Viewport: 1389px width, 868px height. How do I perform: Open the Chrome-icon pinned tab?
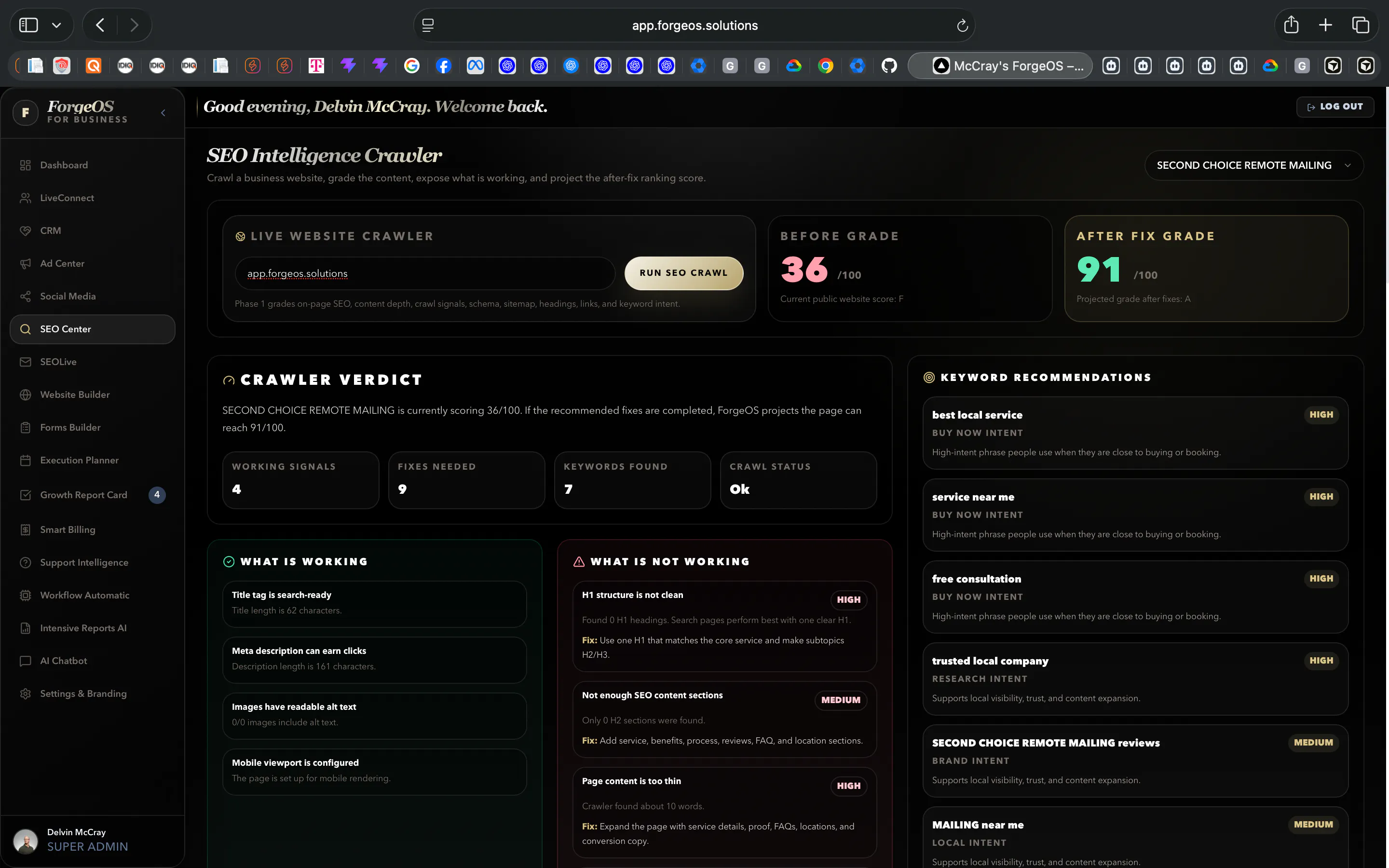tap(825, 66)
